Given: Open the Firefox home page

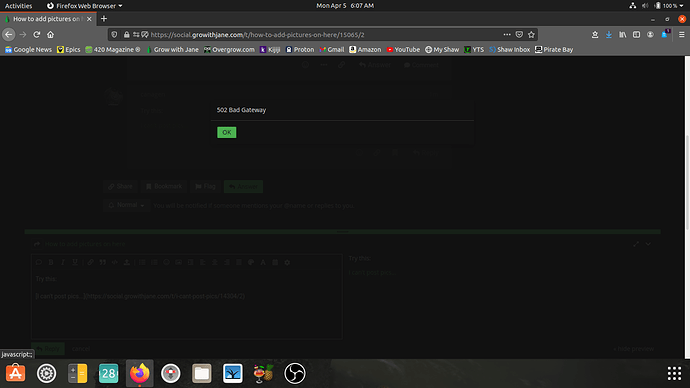Looking at the screenshot, I should point(51,34).
